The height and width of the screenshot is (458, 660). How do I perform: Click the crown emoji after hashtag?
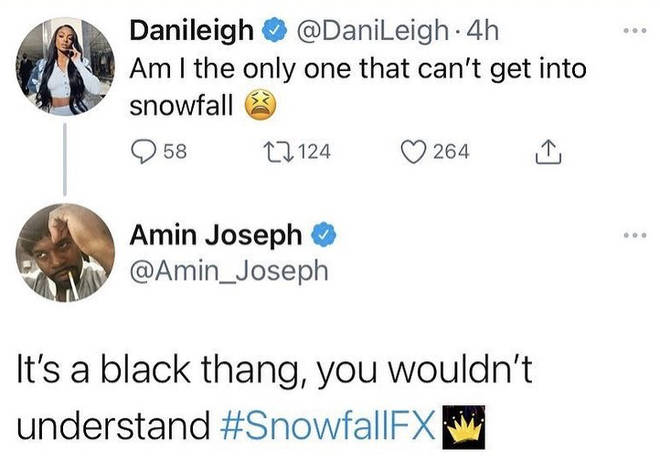tap(463, 427)
